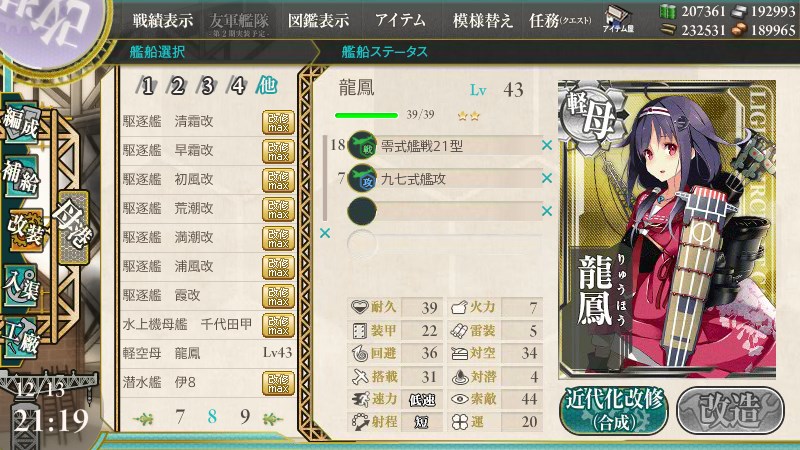This screenshot has width=800, height=450.
Task: Open the 工廠 factory sidebar icon
Action: pyautogui.click(x=21, y=336)
